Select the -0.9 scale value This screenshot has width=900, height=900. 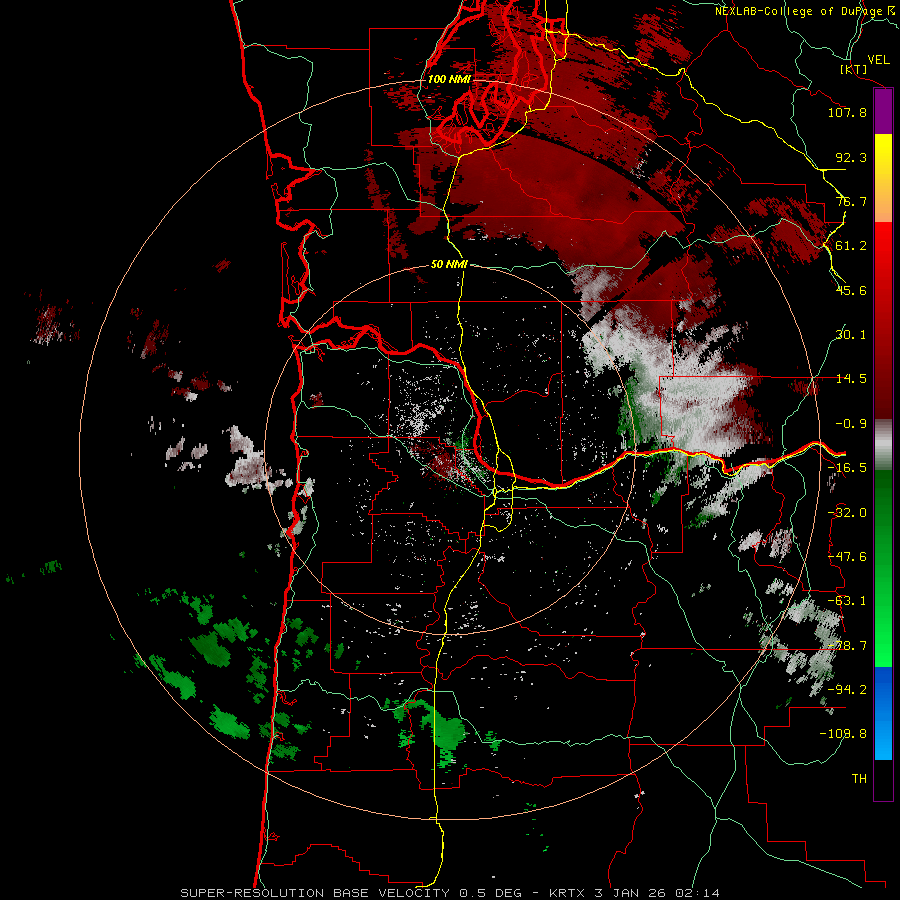[851, 424]
